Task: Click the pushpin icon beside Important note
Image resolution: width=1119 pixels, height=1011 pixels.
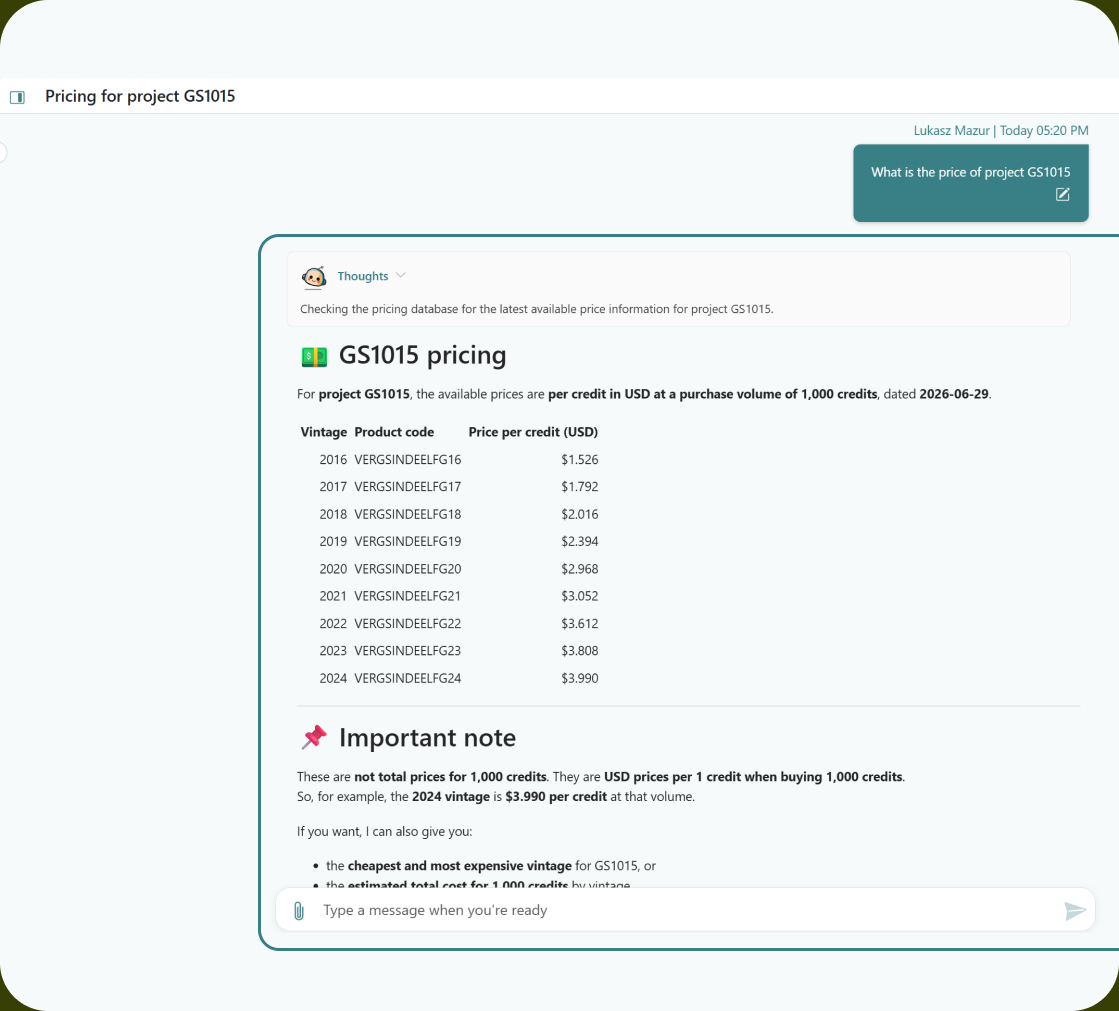Action: click(x=314, y=737)
